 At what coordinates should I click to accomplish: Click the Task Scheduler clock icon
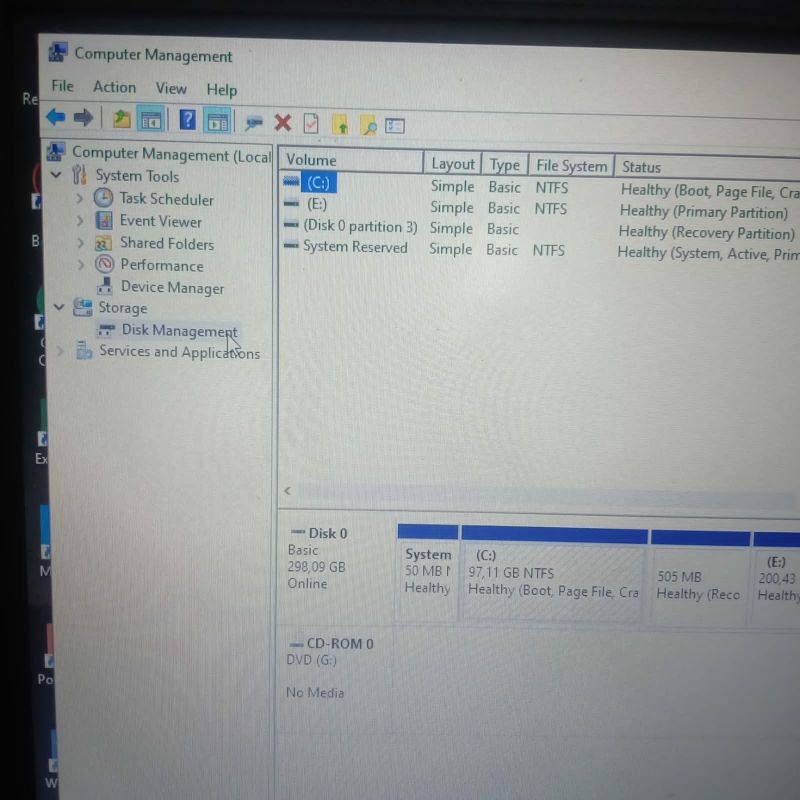104,198
